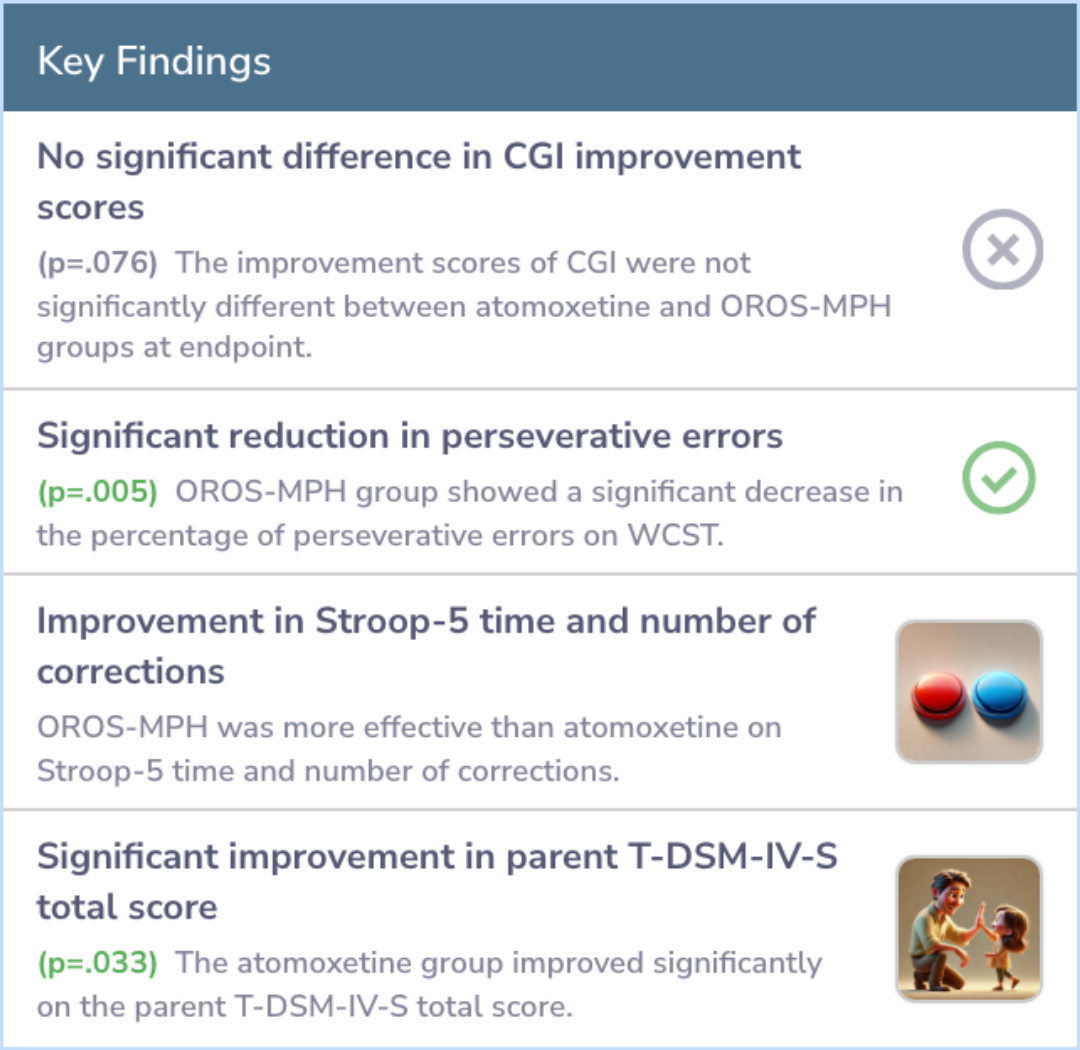This screenshot has width=1080, height=1050.
Task: Click the green p=.005 value
Action: (97, 492)
